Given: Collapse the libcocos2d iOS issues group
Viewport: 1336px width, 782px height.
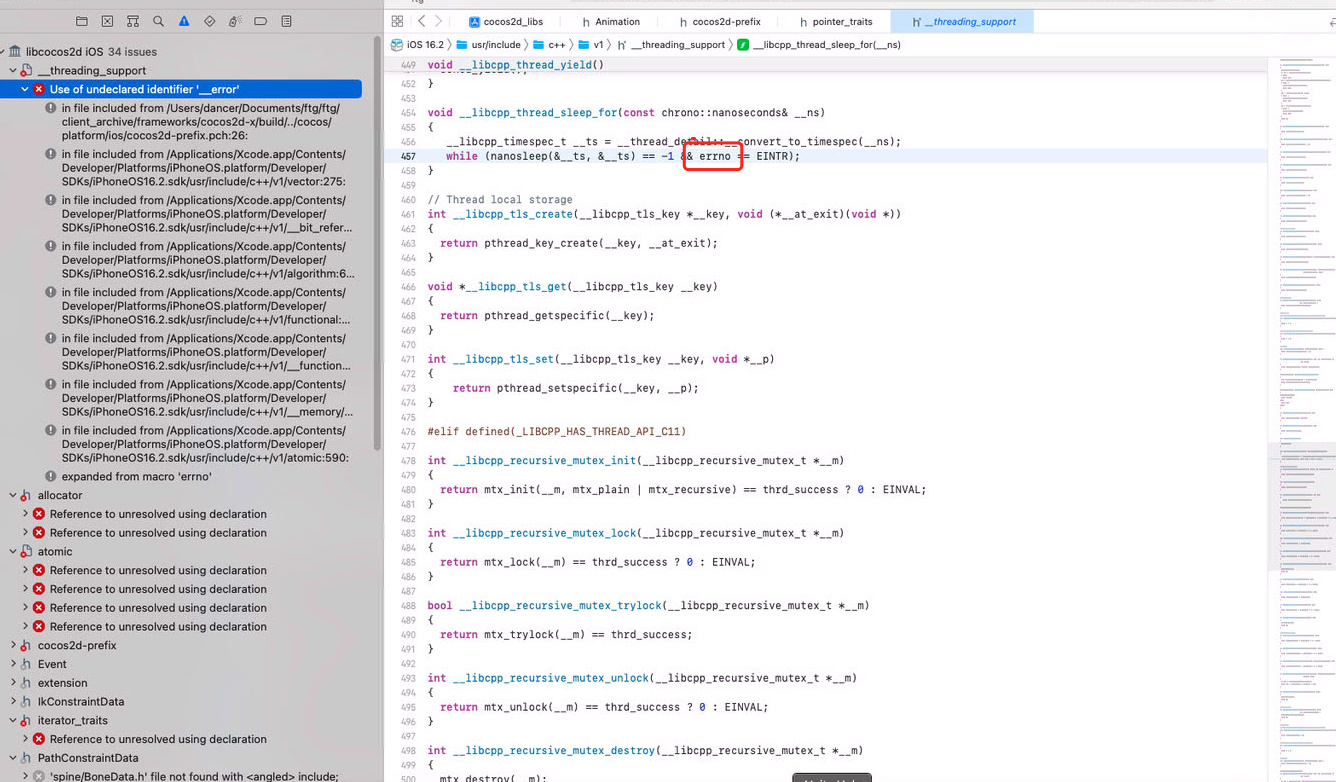Looking at the screenshot, I should coord(4,51).
